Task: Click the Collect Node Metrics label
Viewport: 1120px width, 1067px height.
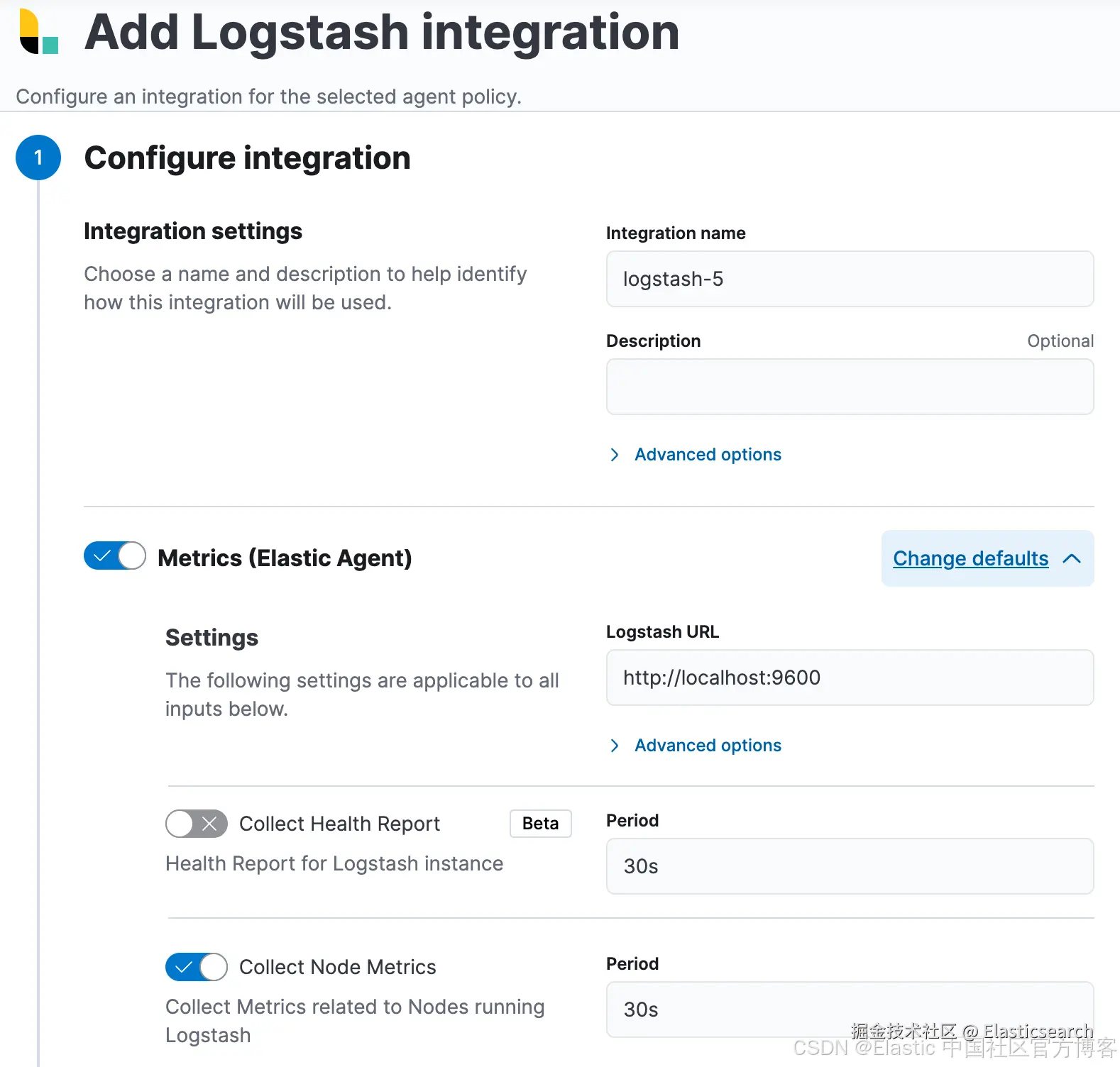Action: click(337, 967)
